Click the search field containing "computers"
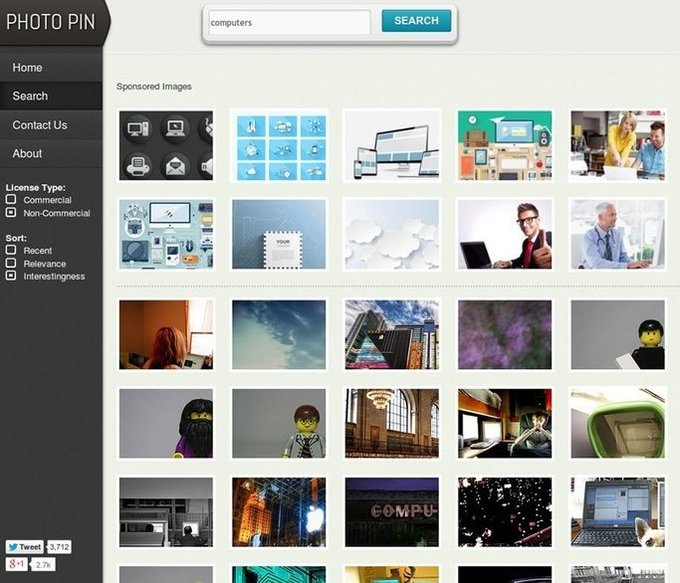The height and width of the screenshot is (583, 680). pyautogui.click(x=289, y=22)
